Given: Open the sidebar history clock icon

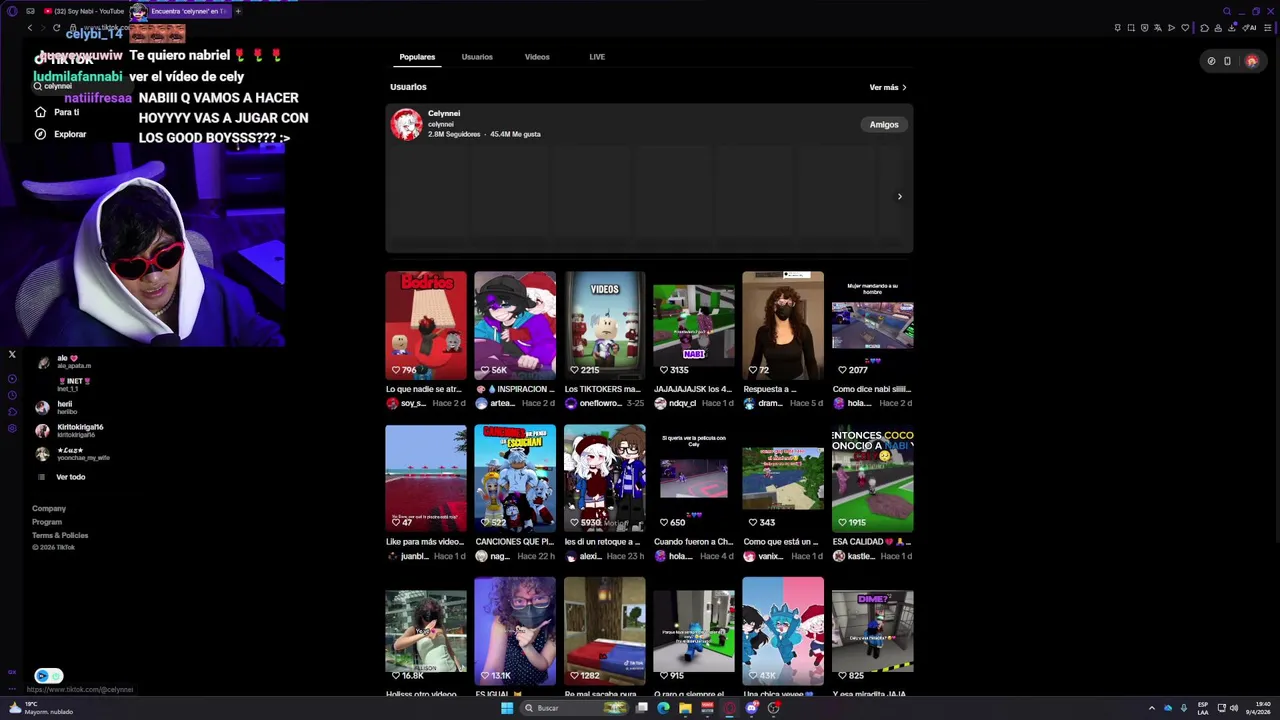Looking at the screenshot, I should click(x=12, y=395).
